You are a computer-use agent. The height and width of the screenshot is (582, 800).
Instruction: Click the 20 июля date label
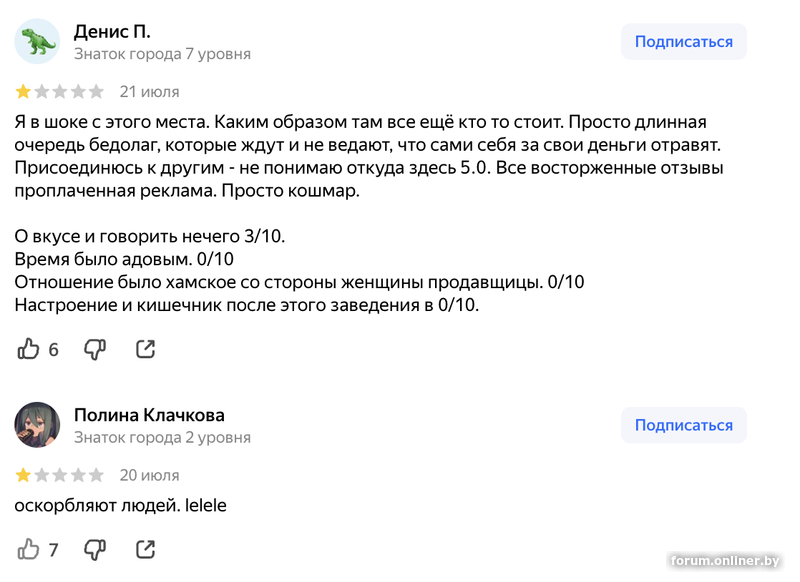pyautogui.click(x=148, y=475)
